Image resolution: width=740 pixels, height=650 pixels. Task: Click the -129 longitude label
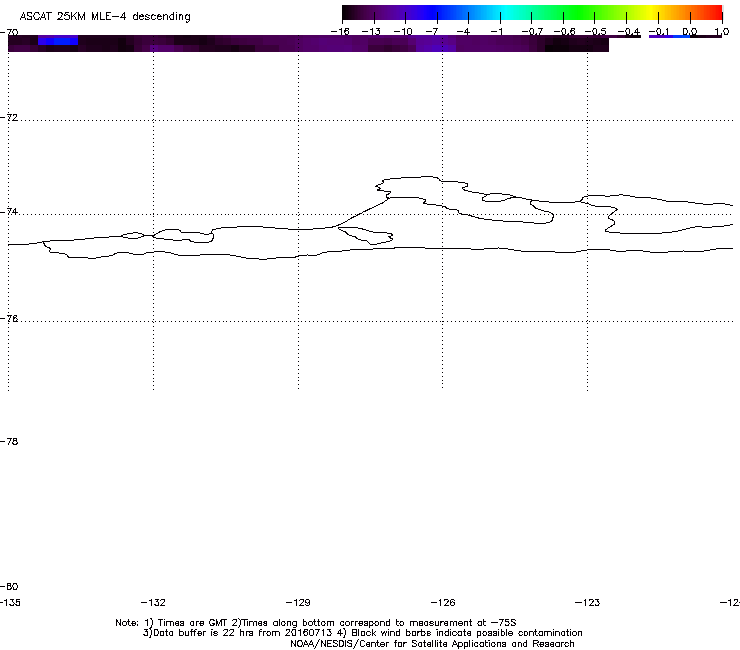pyautogui.click(x=298, y=602)
